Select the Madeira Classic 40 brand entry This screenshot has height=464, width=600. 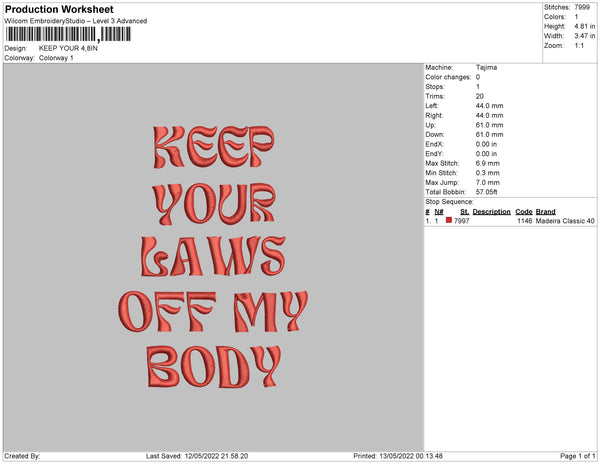coord(565,220)
